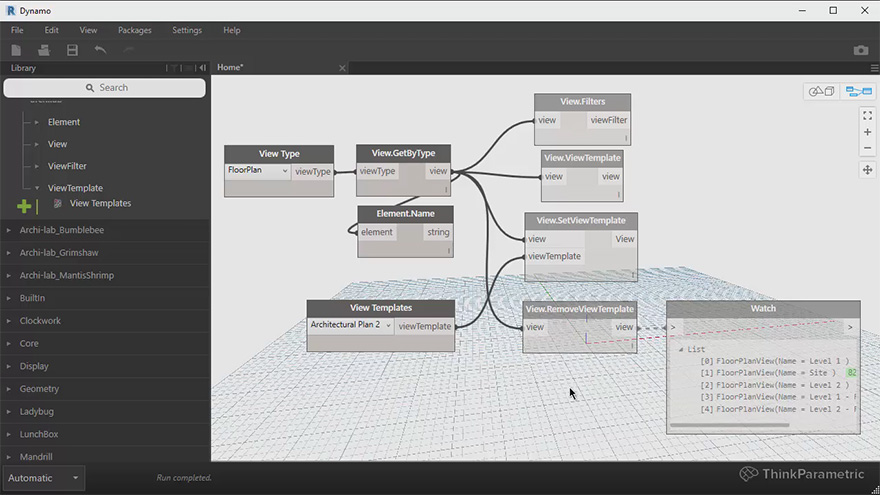Select "[1] FloorPlanView(Name = Site )" row

[x=768, y=373]
